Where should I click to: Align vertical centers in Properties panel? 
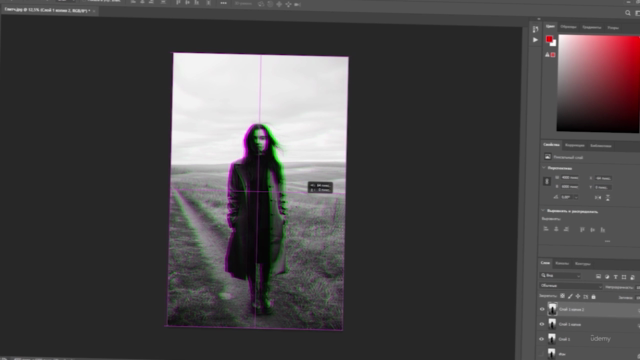pos(593,230)
